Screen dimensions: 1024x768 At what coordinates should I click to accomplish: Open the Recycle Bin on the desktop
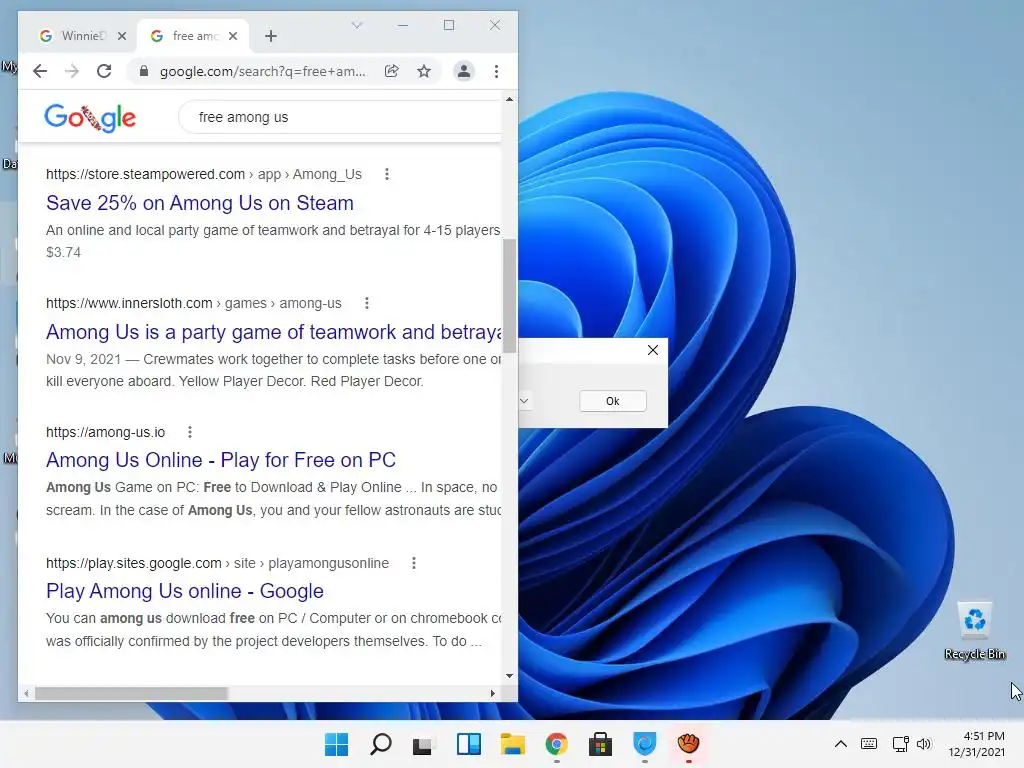(974, 631)
